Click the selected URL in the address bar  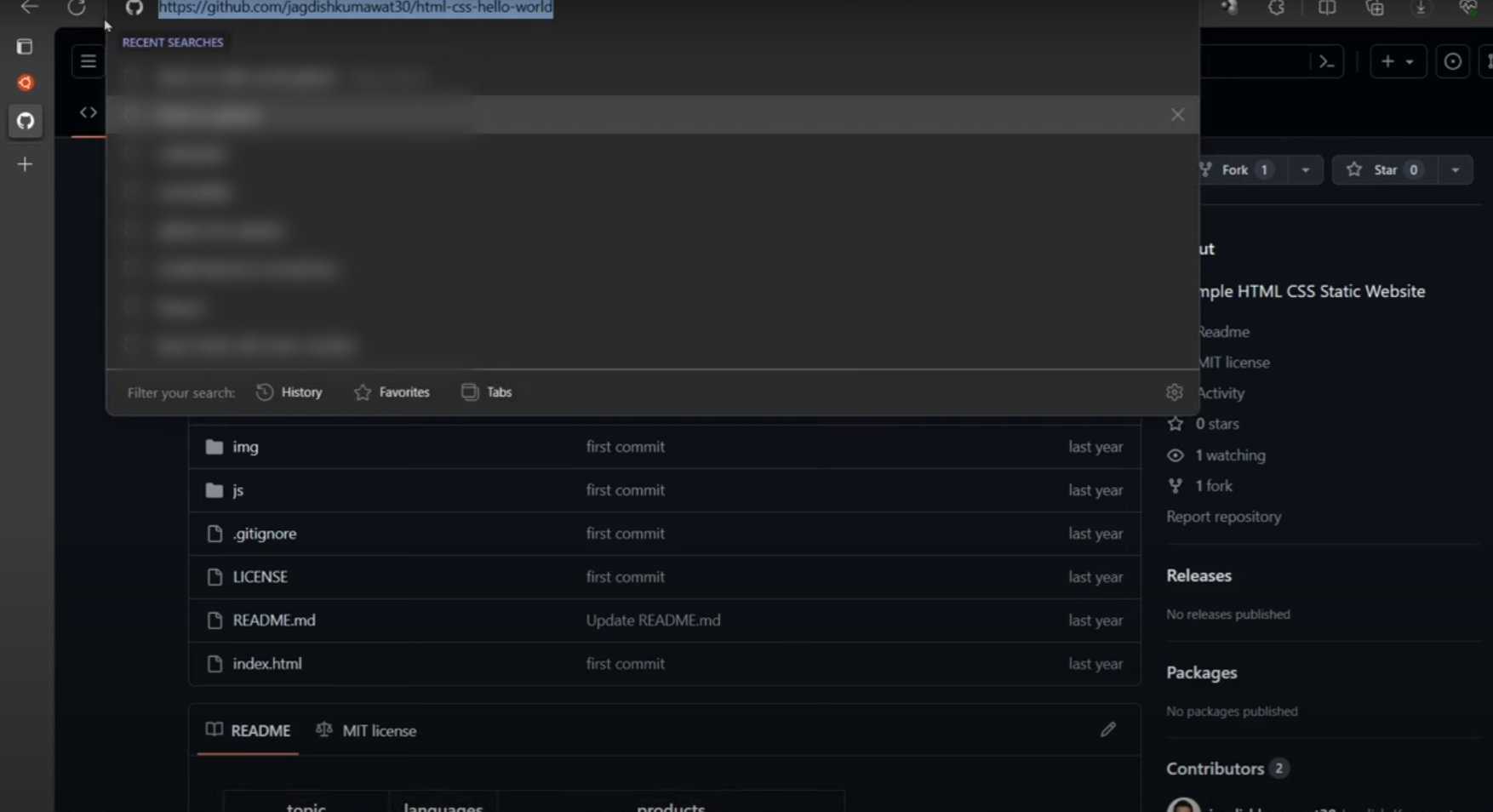355,8
